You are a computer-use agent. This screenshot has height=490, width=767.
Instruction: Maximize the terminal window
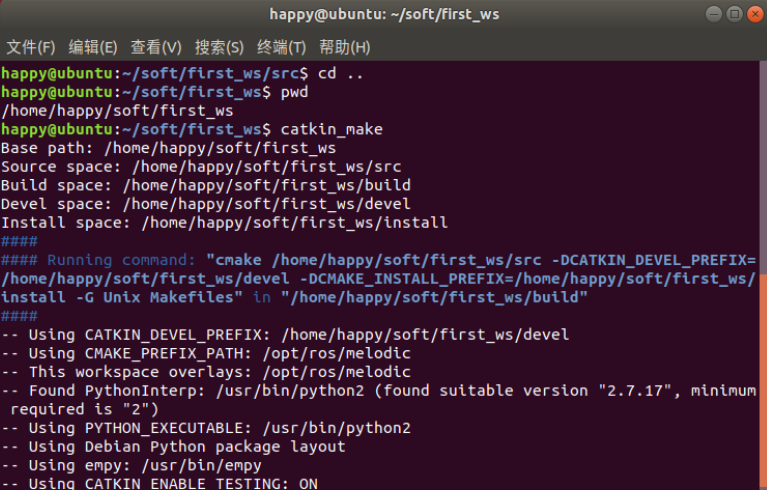[x=734, y=14]
